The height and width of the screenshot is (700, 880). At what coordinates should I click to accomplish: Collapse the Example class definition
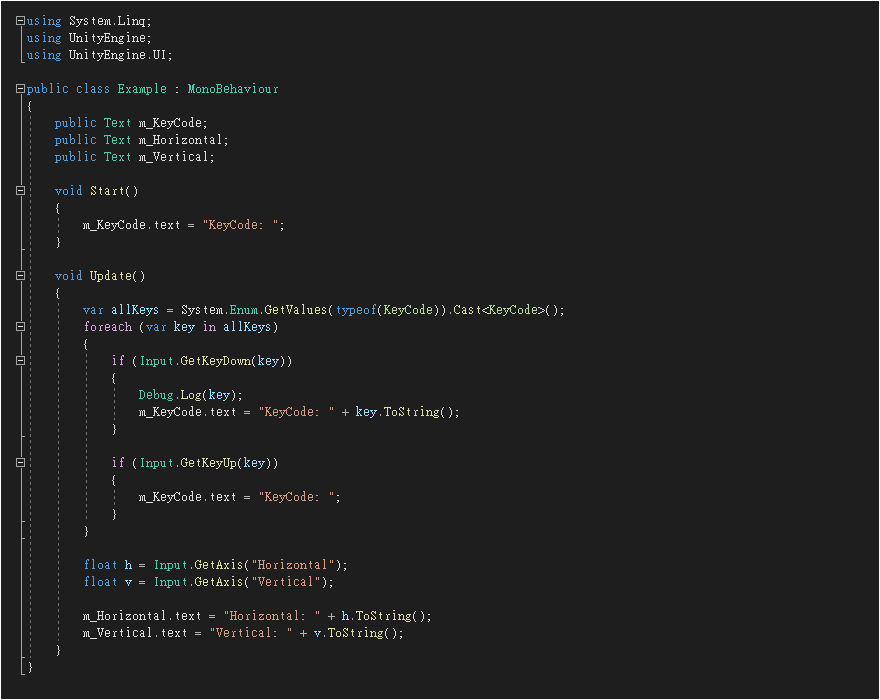coord(20,89)
